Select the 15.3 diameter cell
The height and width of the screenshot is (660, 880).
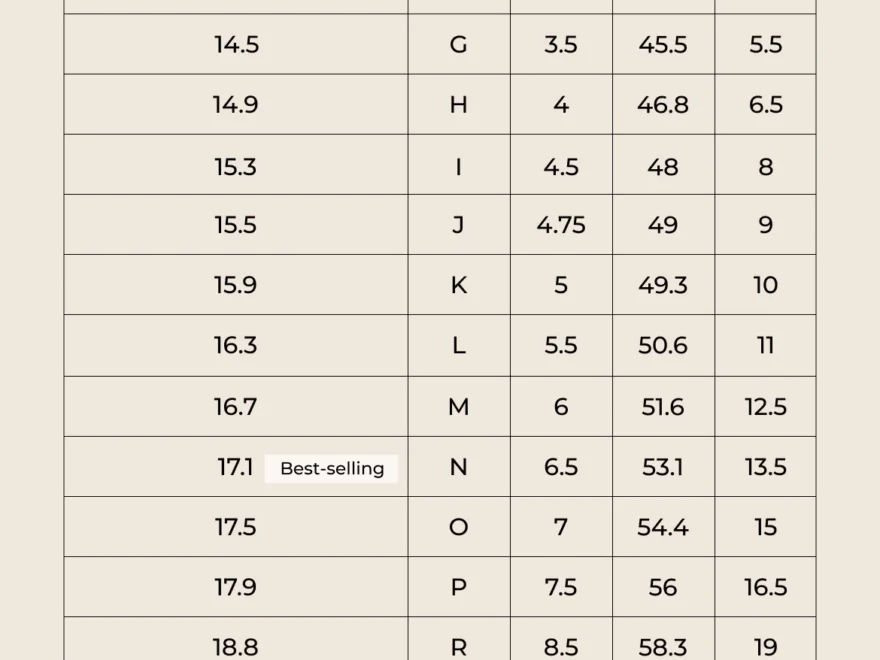(235, 166)
